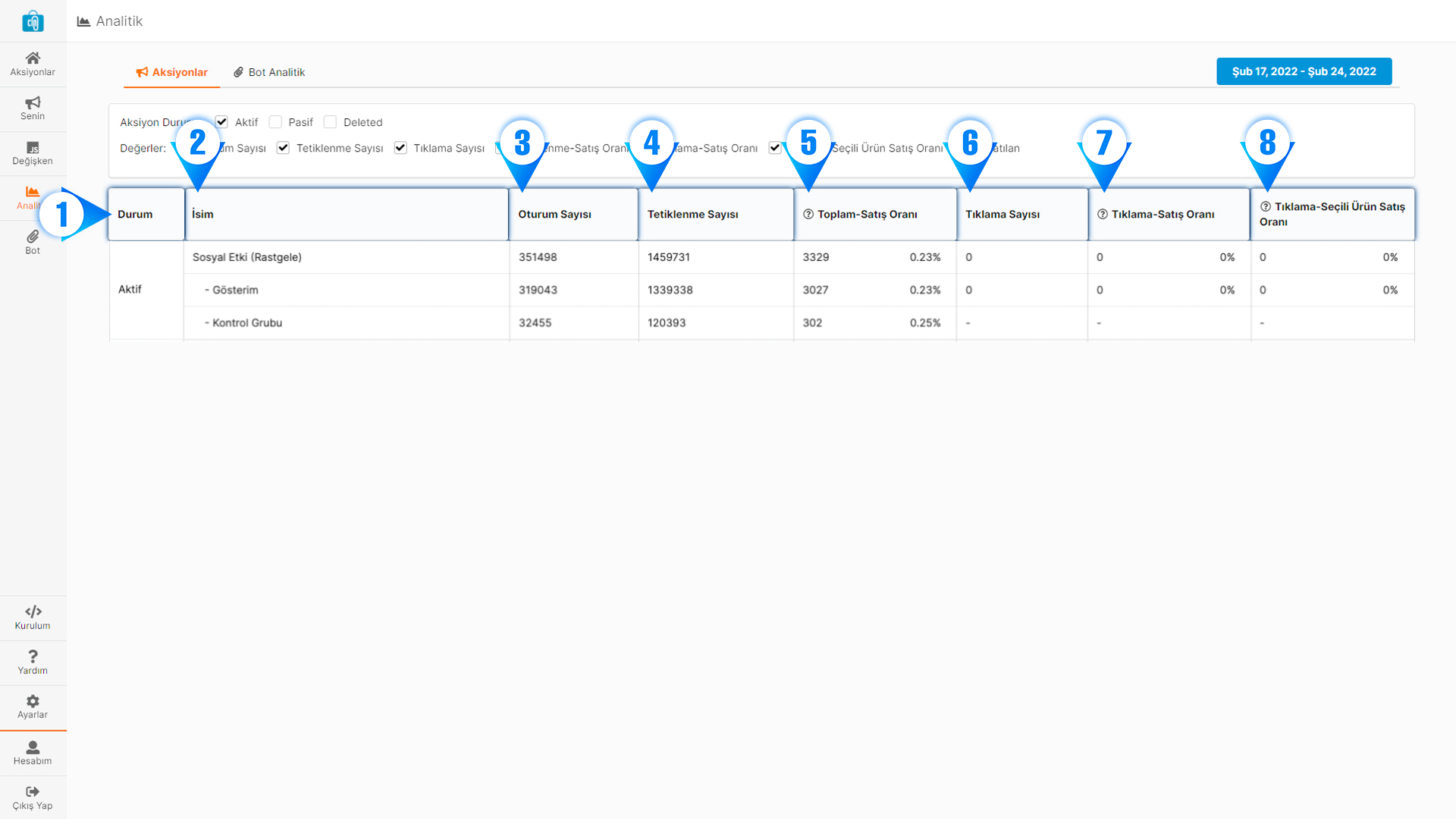This screenshot has height=819, width=1456.
Task: Click the Yardım question mark icon
Action: (x=33, y=657)
